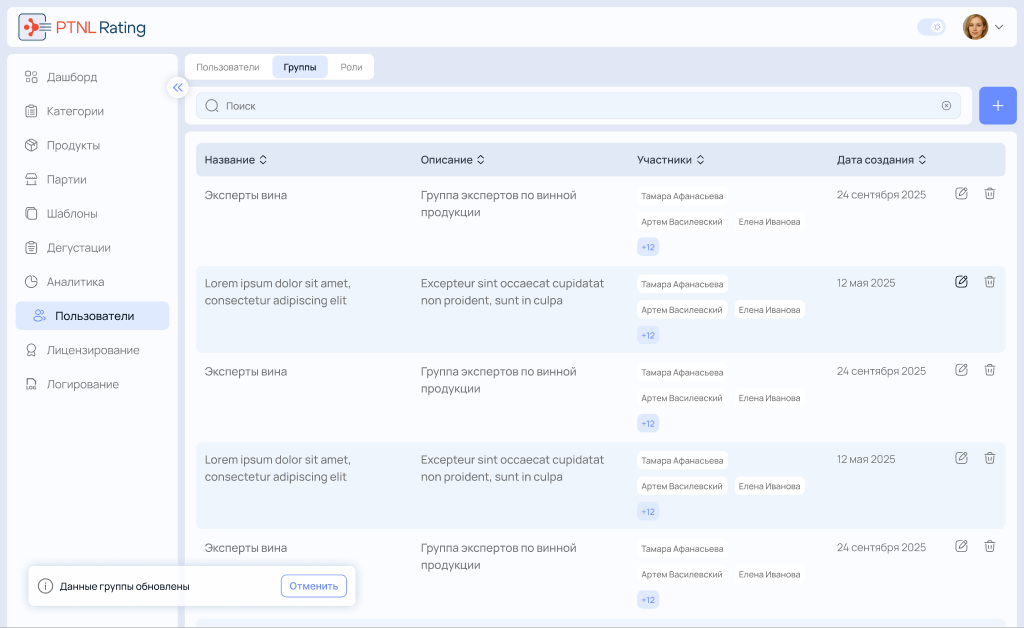Image resolution: width=1024 pixels, height=628 pixels.
Task: Expand +12 members in the first Эксперты вина row
Action: pos(648,247)
